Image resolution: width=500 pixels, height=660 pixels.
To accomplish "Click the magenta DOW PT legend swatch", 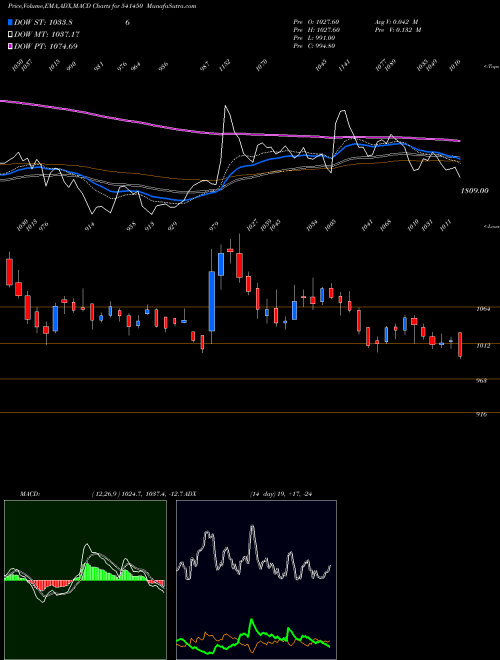I will (11, 46).
